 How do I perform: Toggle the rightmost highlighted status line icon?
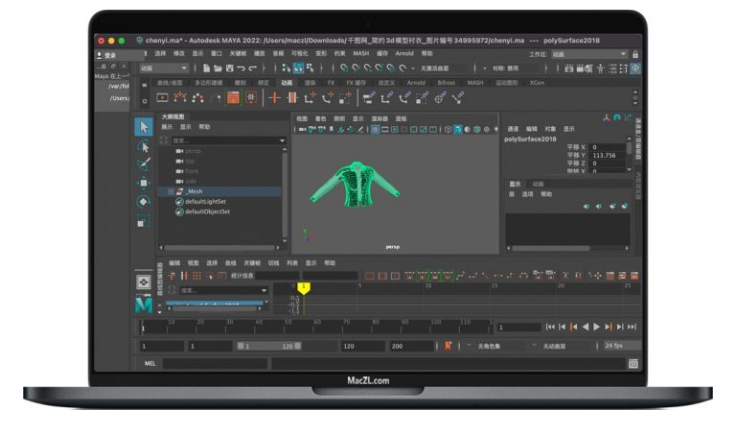coord(635,69)
